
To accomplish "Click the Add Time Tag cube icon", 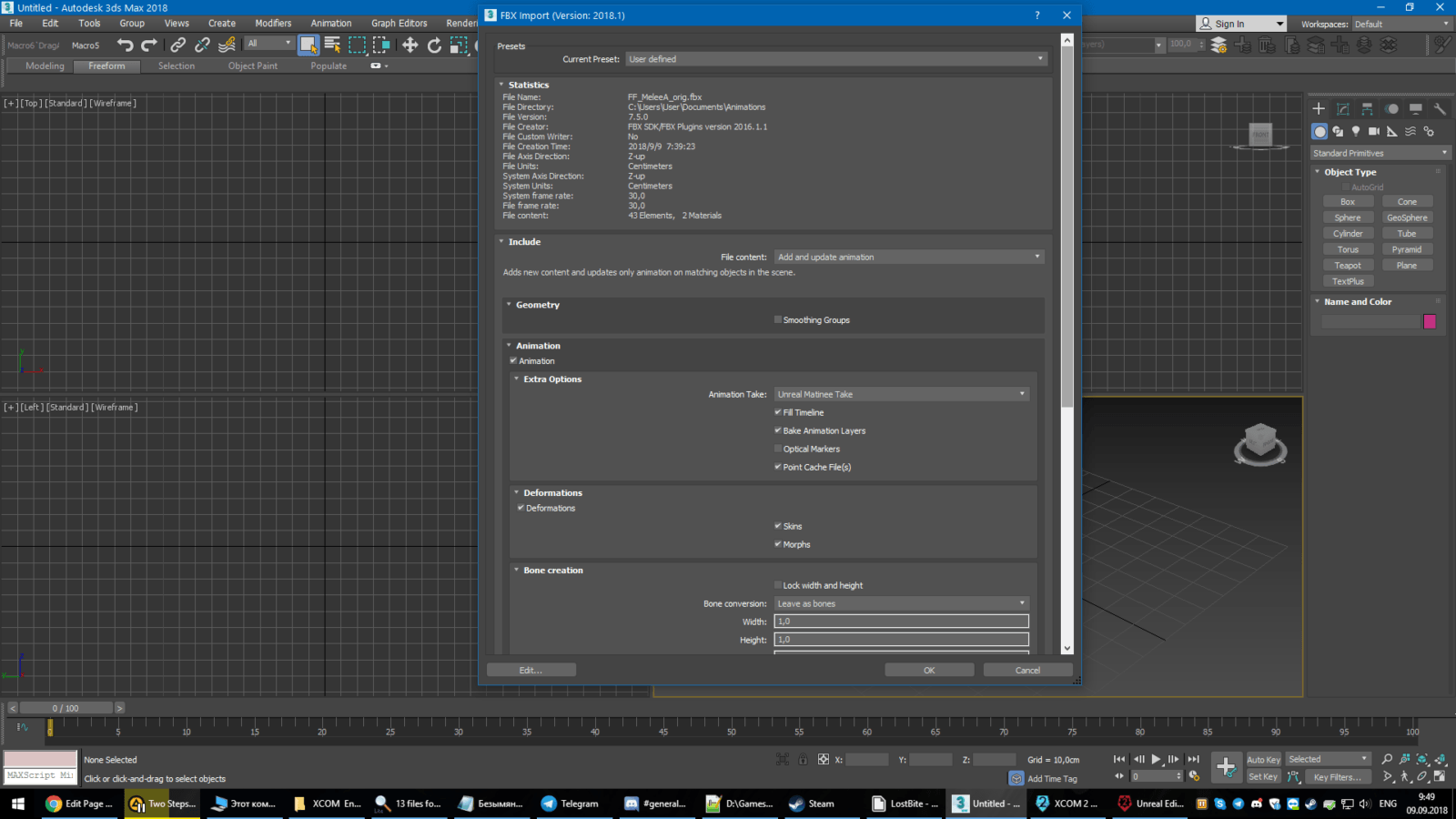I will pos(1016,778).
